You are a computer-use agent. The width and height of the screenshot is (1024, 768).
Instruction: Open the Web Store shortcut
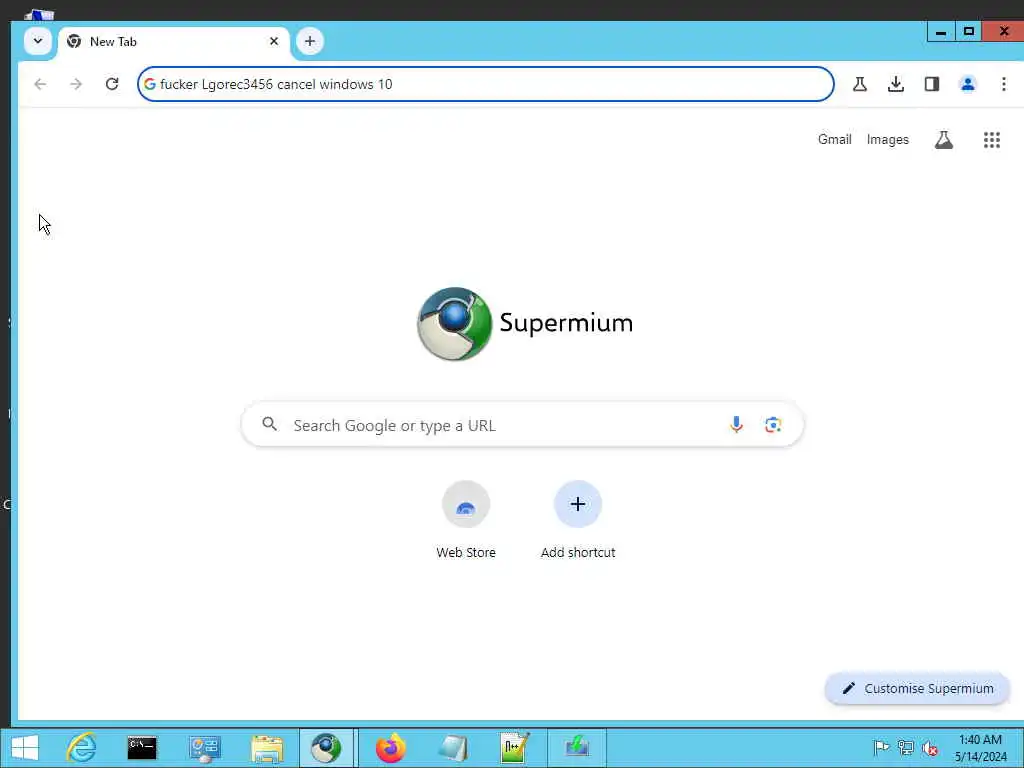(466, 520)
